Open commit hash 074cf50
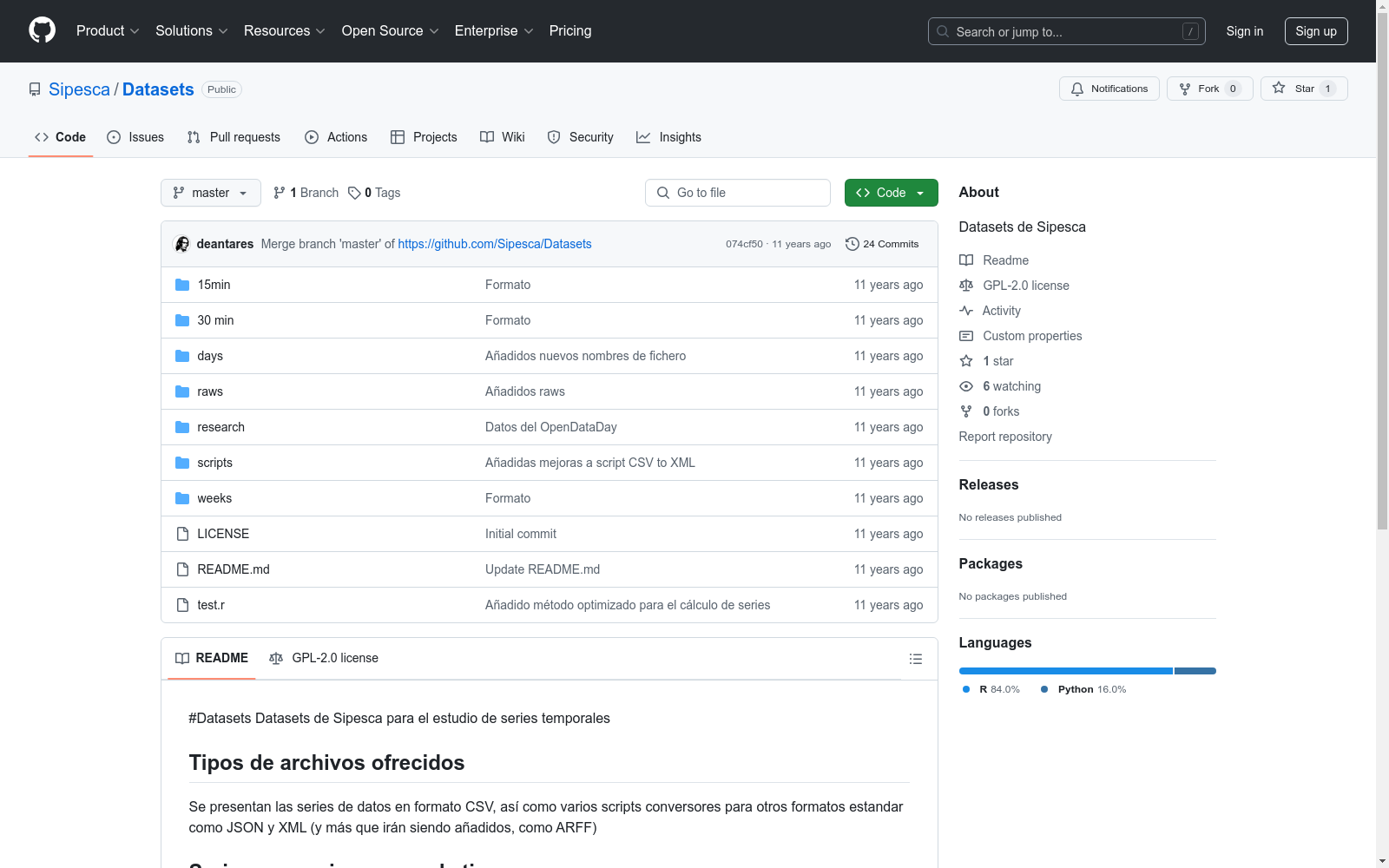The image size is (1389, 868). [744, 244]
